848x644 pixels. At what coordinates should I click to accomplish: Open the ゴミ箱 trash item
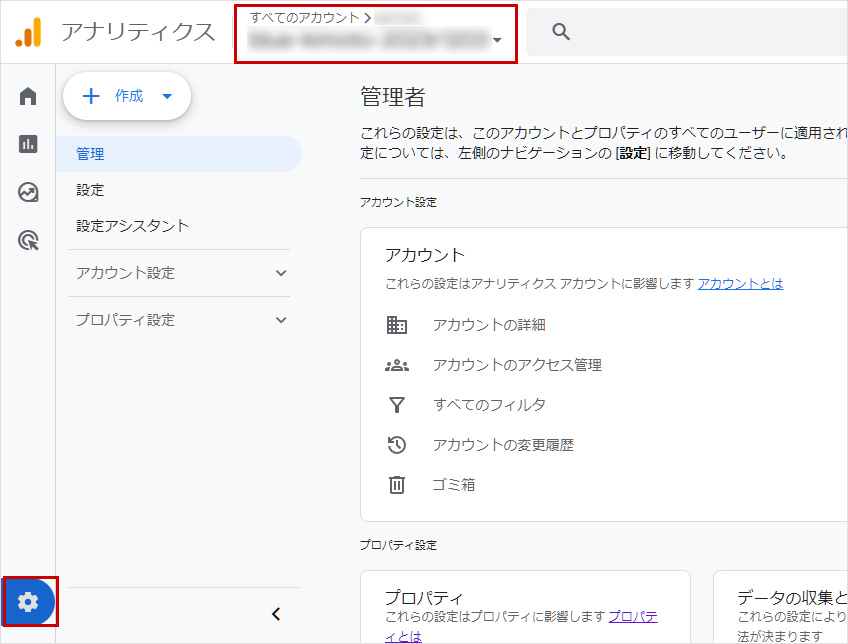(x=453, y=485)
